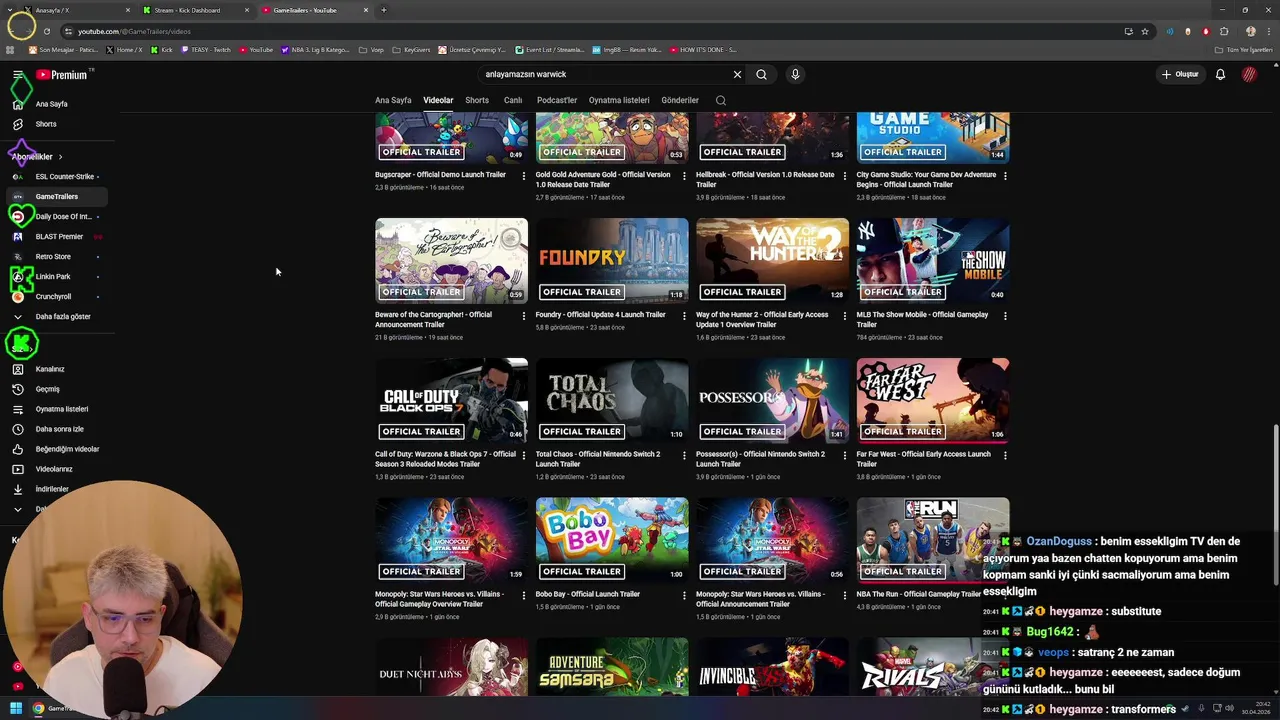The height and width of the screenshot is (720, 1280).
Task: Open the account avatar menu
Action: tap(1250, 74)
